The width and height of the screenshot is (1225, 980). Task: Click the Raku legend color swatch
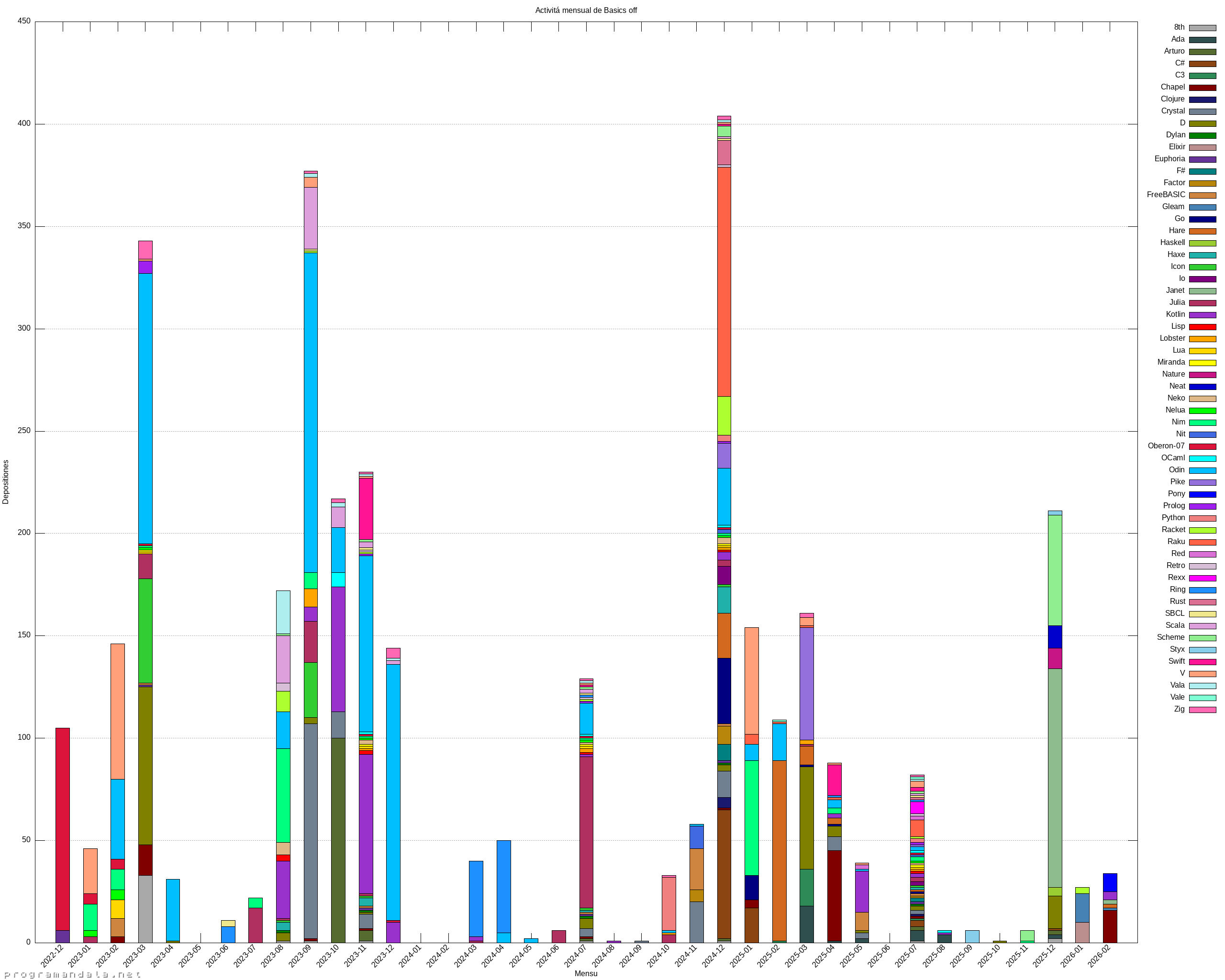click(1203, 543)
